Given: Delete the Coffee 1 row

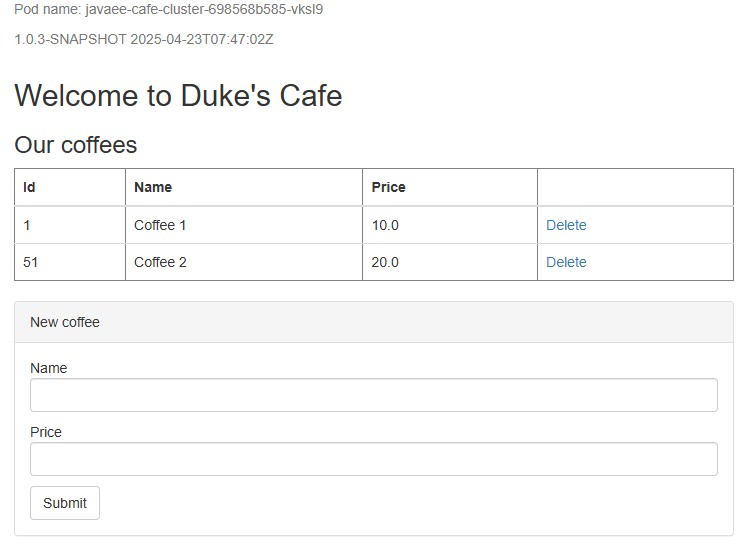Looking at the screenshot, I should [x=566, y=225].
